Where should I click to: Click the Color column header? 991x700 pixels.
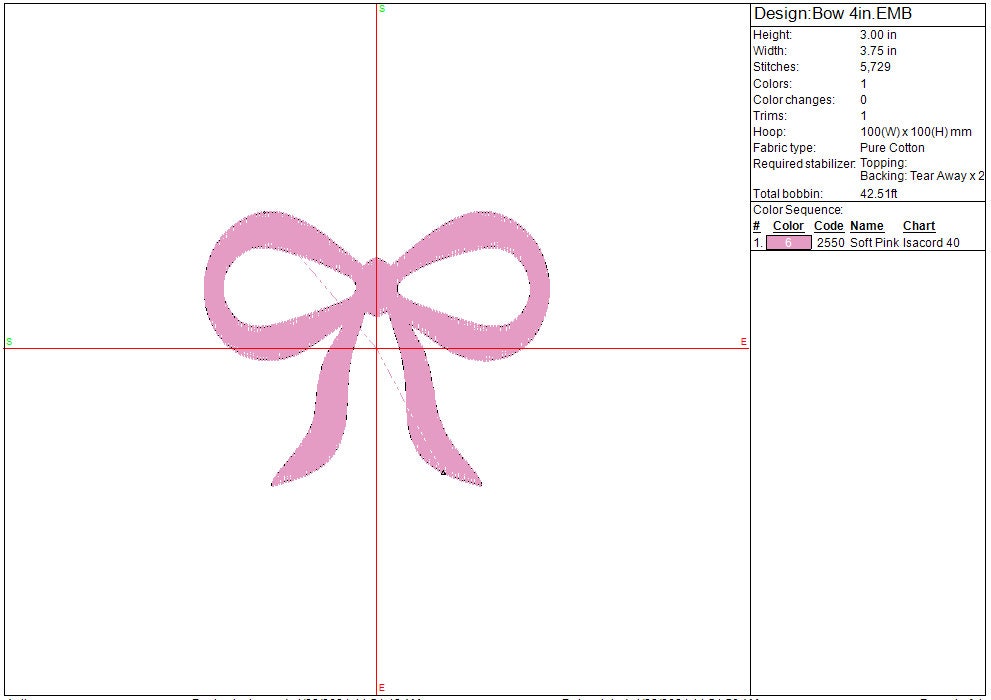coord(788,226)
